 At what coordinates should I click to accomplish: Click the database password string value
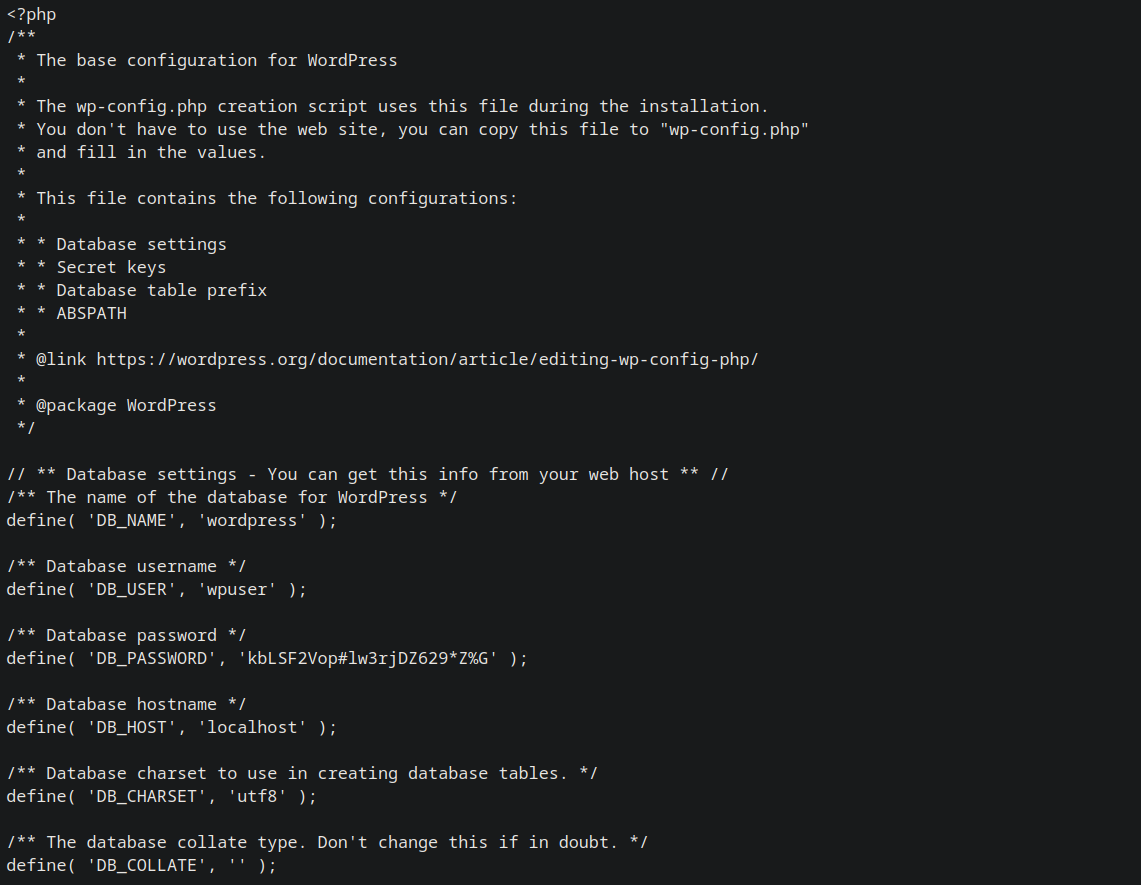pyautogui.click(x=372, y=658)
